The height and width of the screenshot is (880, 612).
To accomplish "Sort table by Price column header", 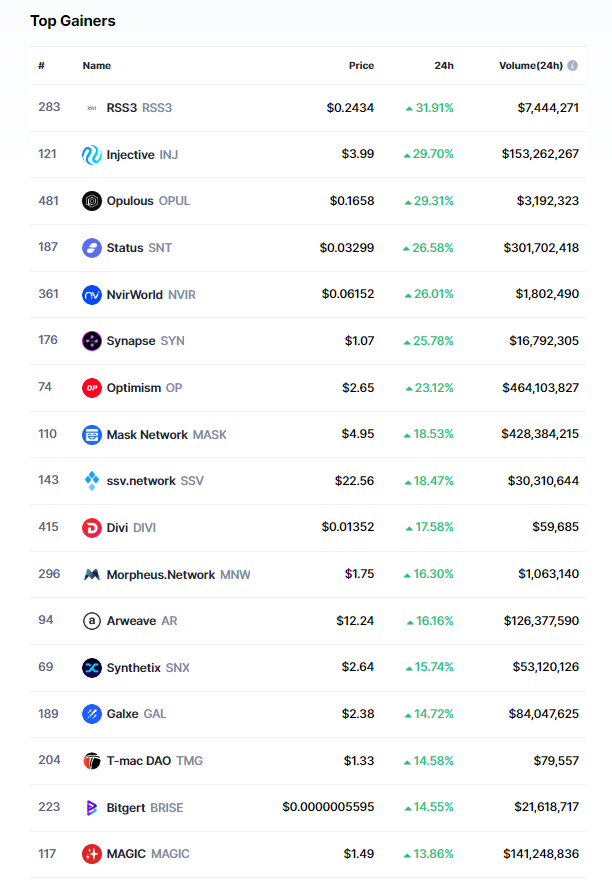I will pyautogui.click(x=361, y=66).
